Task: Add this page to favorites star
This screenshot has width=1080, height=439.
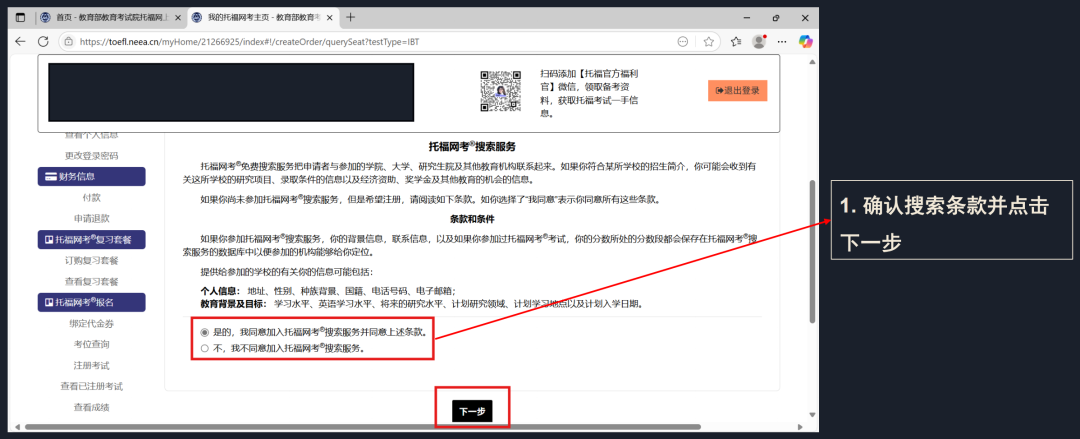Action: click(x=709, y=41)
